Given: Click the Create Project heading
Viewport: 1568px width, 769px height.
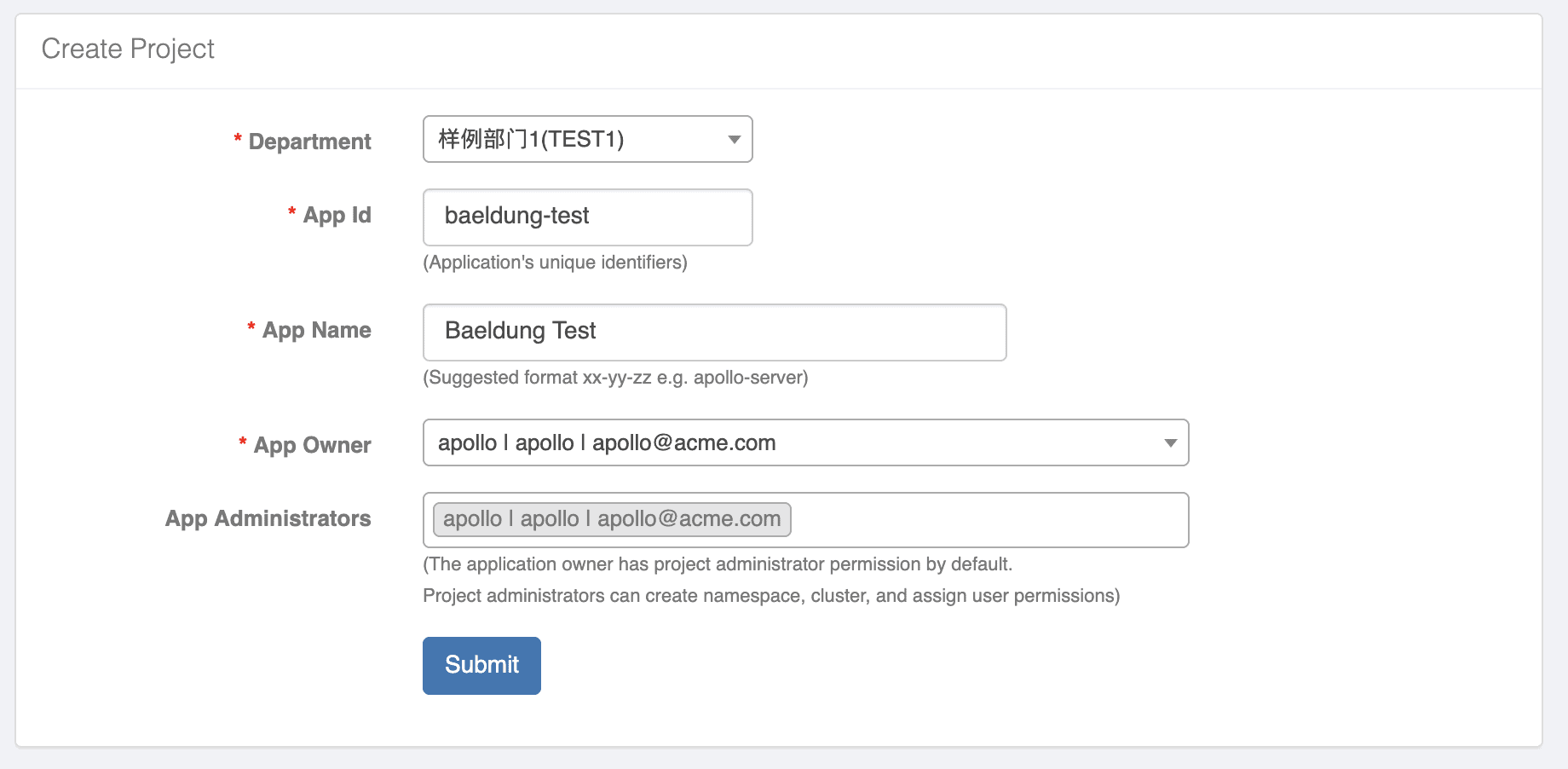Looking at the screenshot, I should click(x=128, y=49).
